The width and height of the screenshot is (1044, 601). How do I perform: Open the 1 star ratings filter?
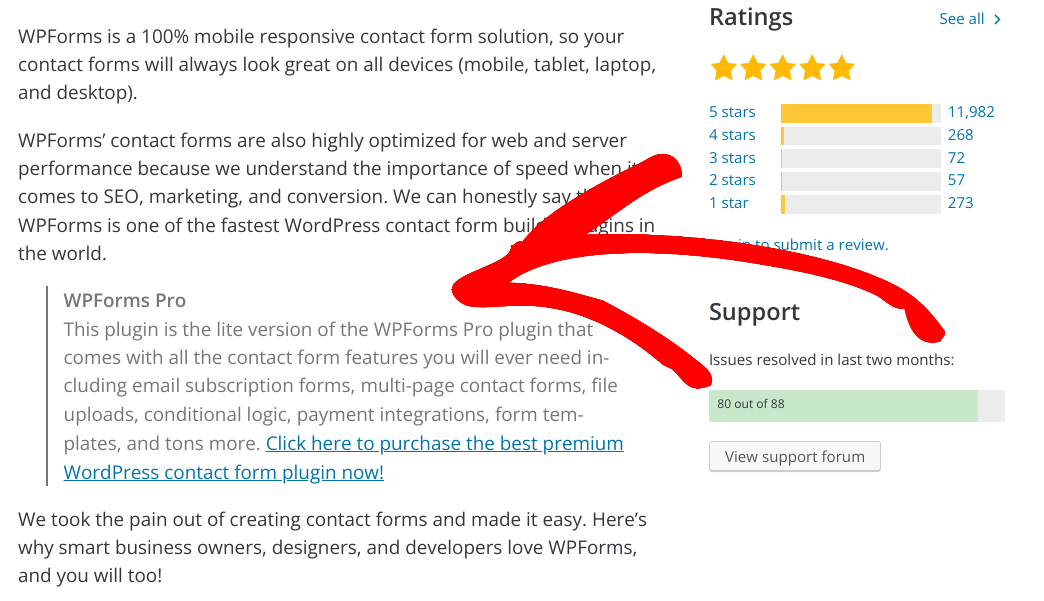[x=727, y=202]
